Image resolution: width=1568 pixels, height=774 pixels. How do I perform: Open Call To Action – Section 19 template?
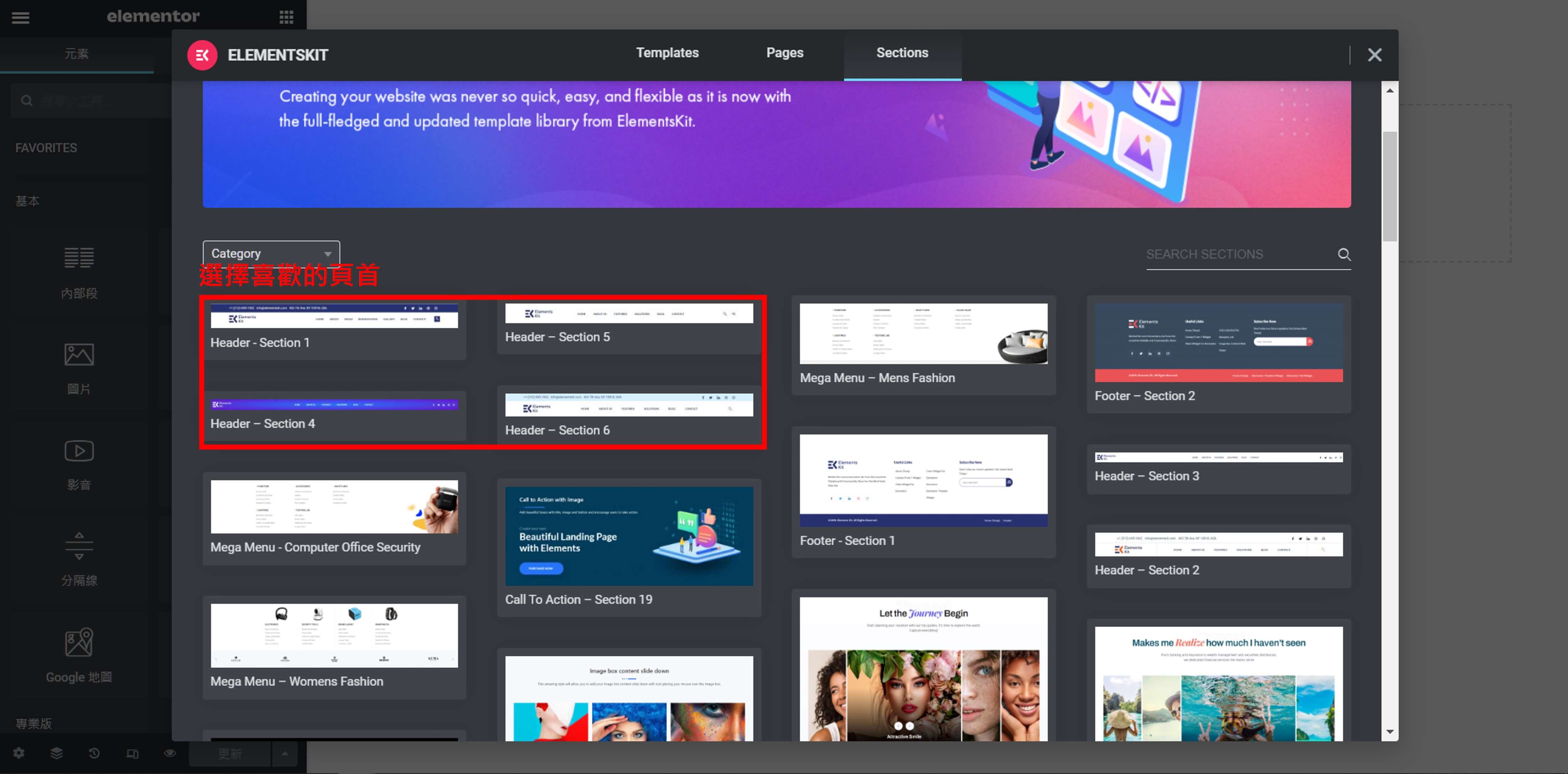(x=629, y=548)
